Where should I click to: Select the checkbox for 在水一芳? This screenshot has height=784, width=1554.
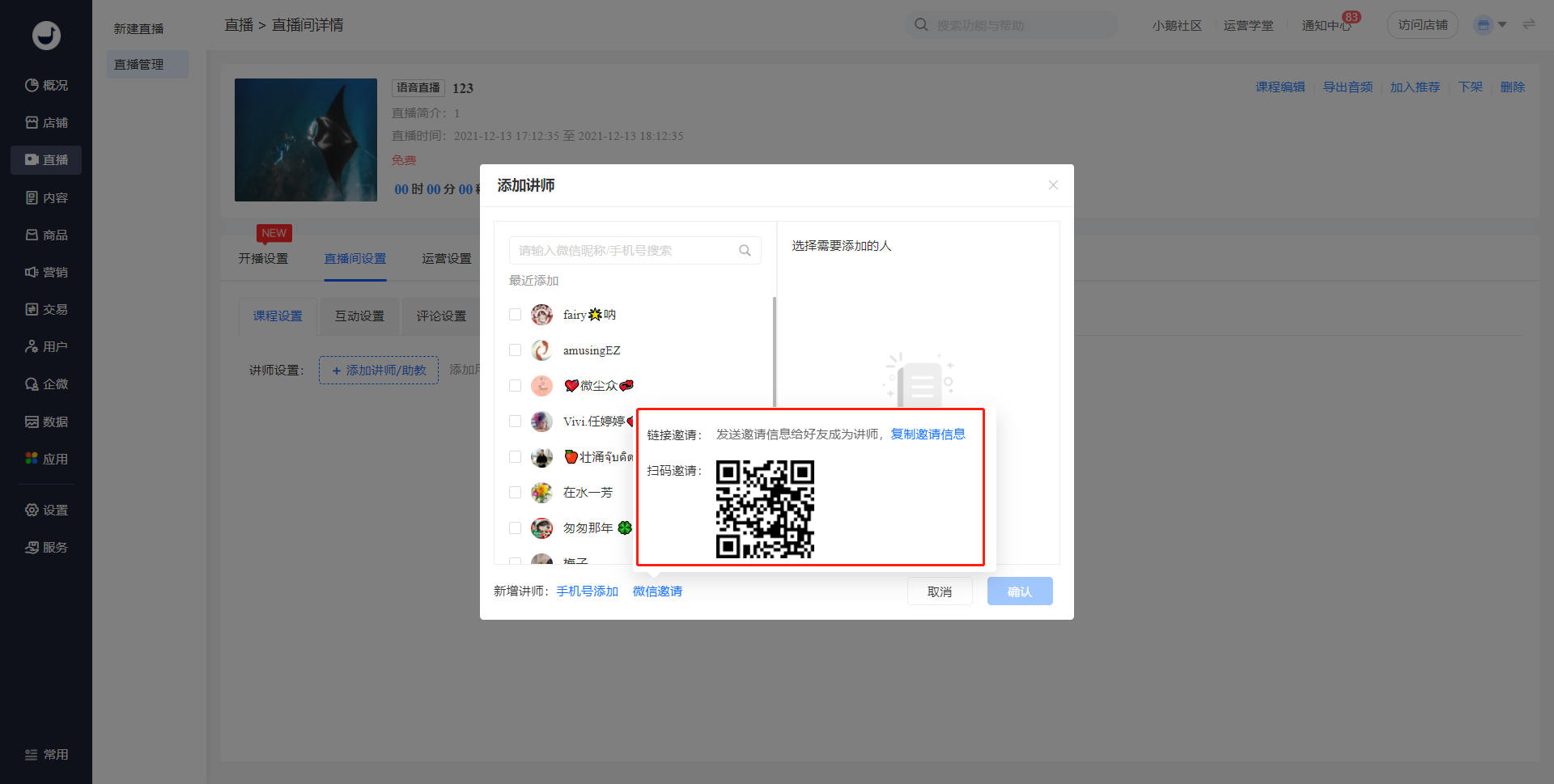point(515,493)
